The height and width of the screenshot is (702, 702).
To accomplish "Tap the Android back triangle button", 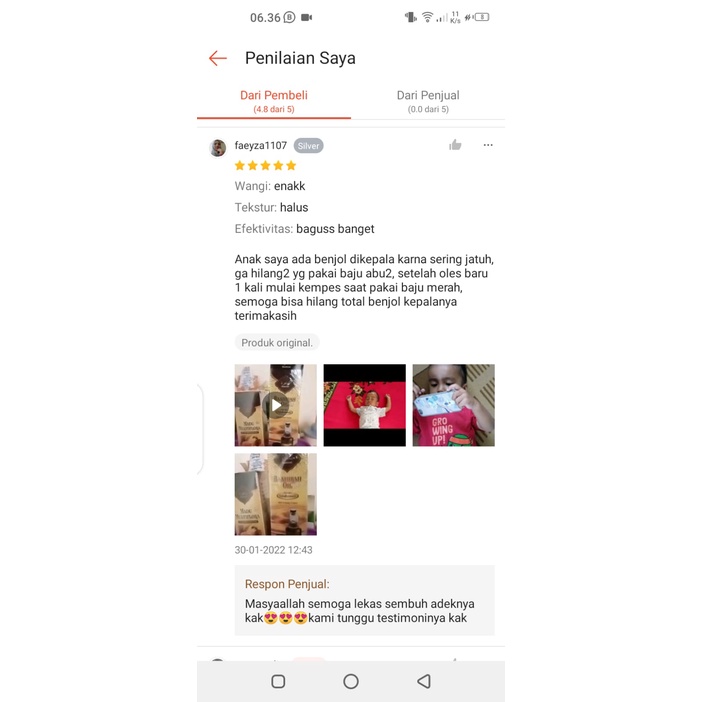I will [x=424, y=681].
